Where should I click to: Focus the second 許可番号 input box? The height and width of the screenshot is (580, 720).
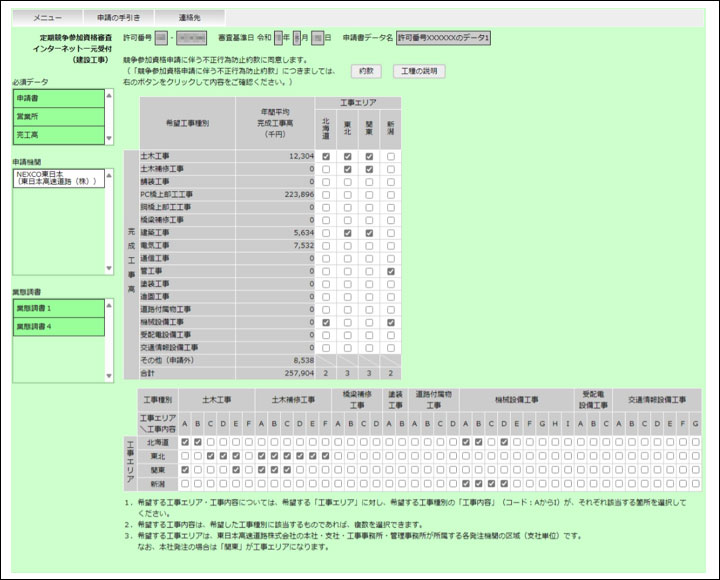tap(191, 38)
